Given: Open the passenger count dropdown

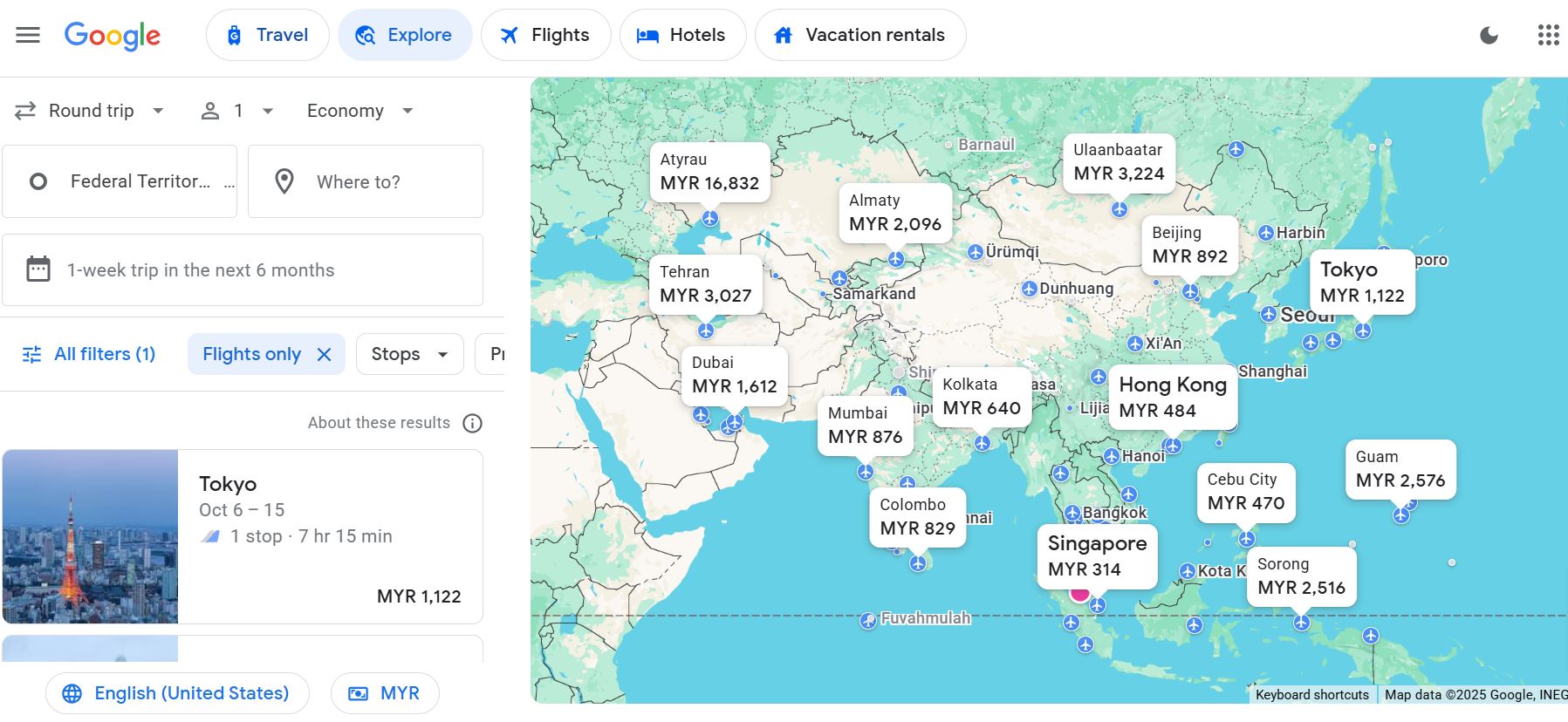Looking at the screenshot, I should click(237, 111).
